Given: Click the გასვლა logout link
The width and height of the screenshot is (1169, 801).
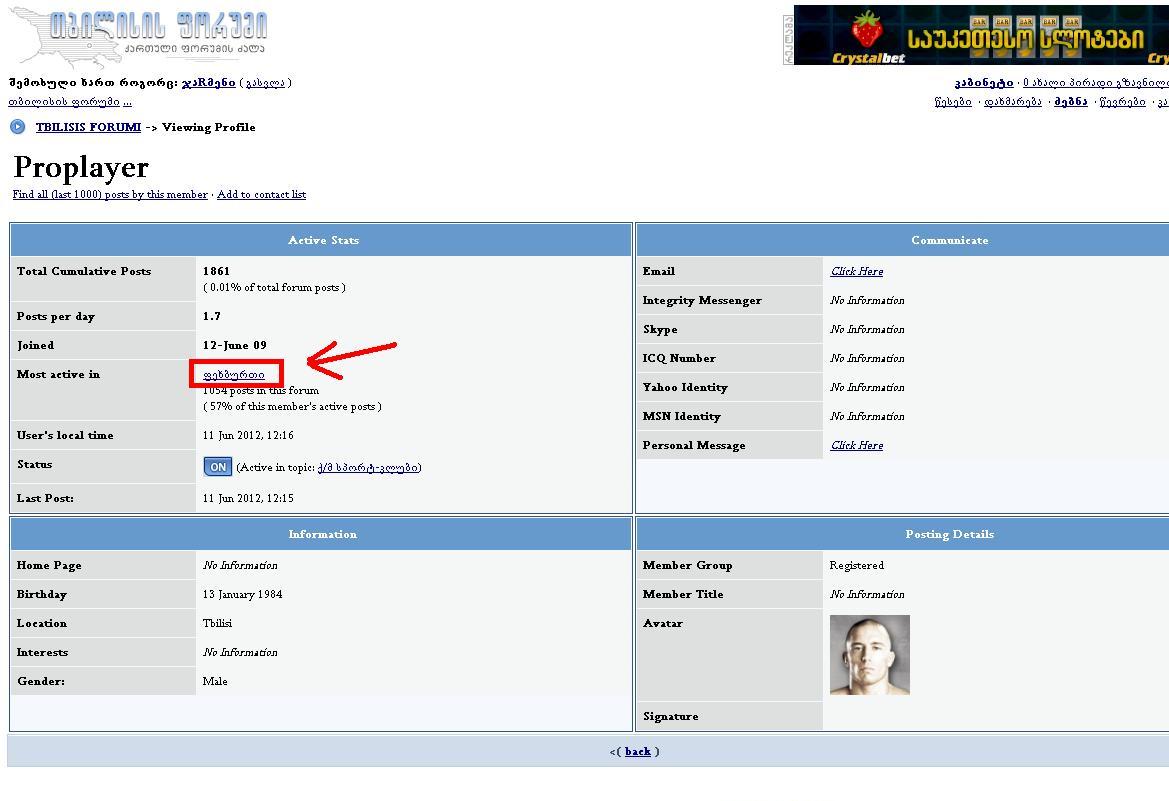Looking at the screenshot, I should click(265, 83).
